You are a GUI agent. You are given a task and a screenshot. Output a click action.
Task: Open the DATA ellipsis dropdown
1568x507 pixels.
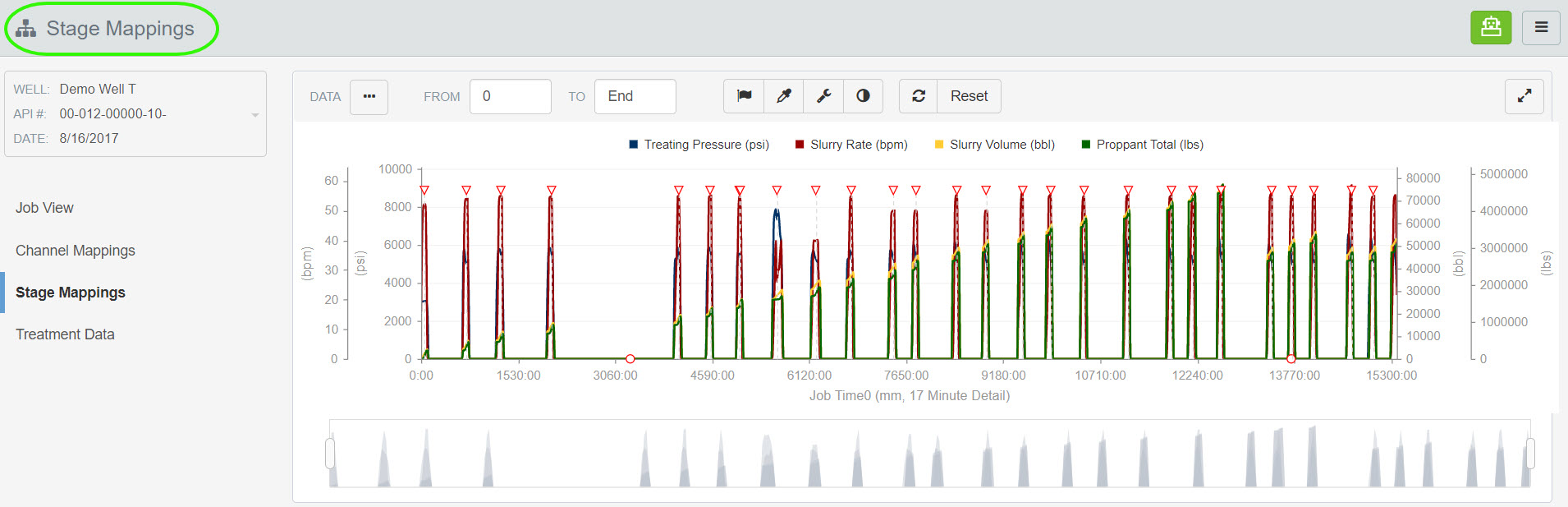(x=369, y=96)
